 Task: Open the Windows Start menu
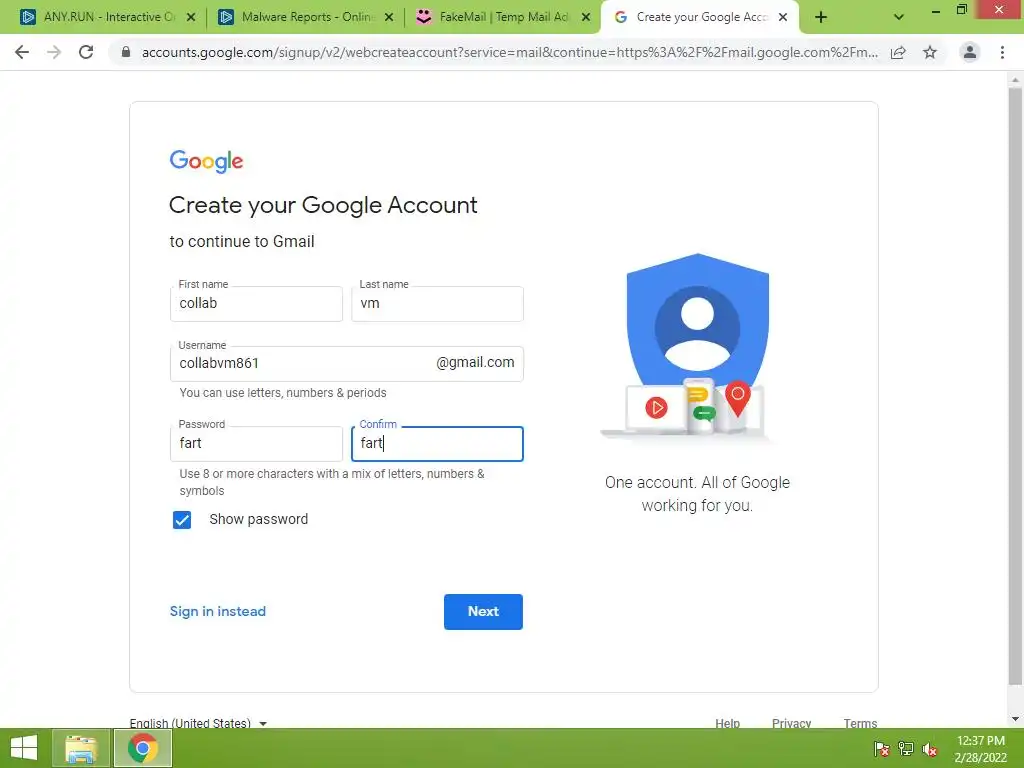(24, 748)
